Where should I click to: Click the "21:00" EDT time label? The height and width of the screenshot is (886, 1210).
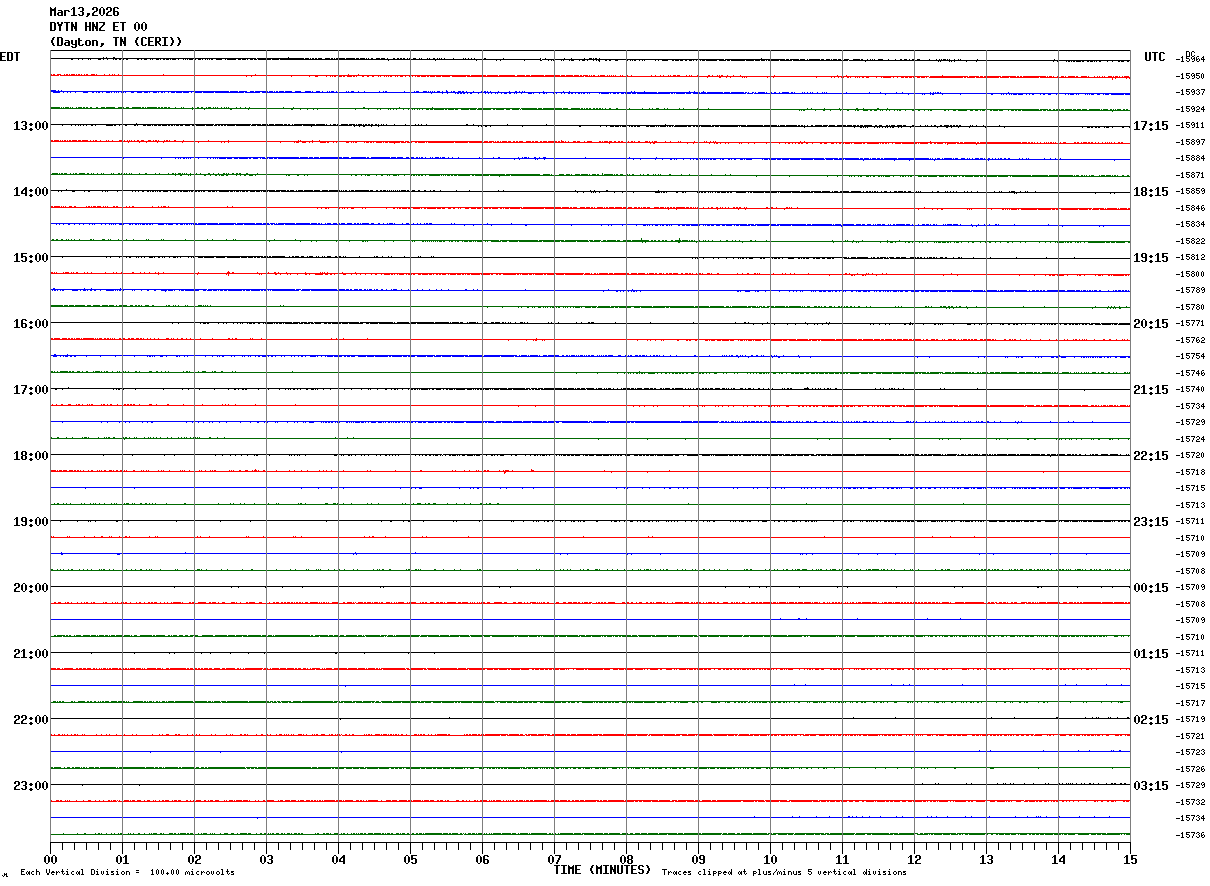click(x=30, y=654)
